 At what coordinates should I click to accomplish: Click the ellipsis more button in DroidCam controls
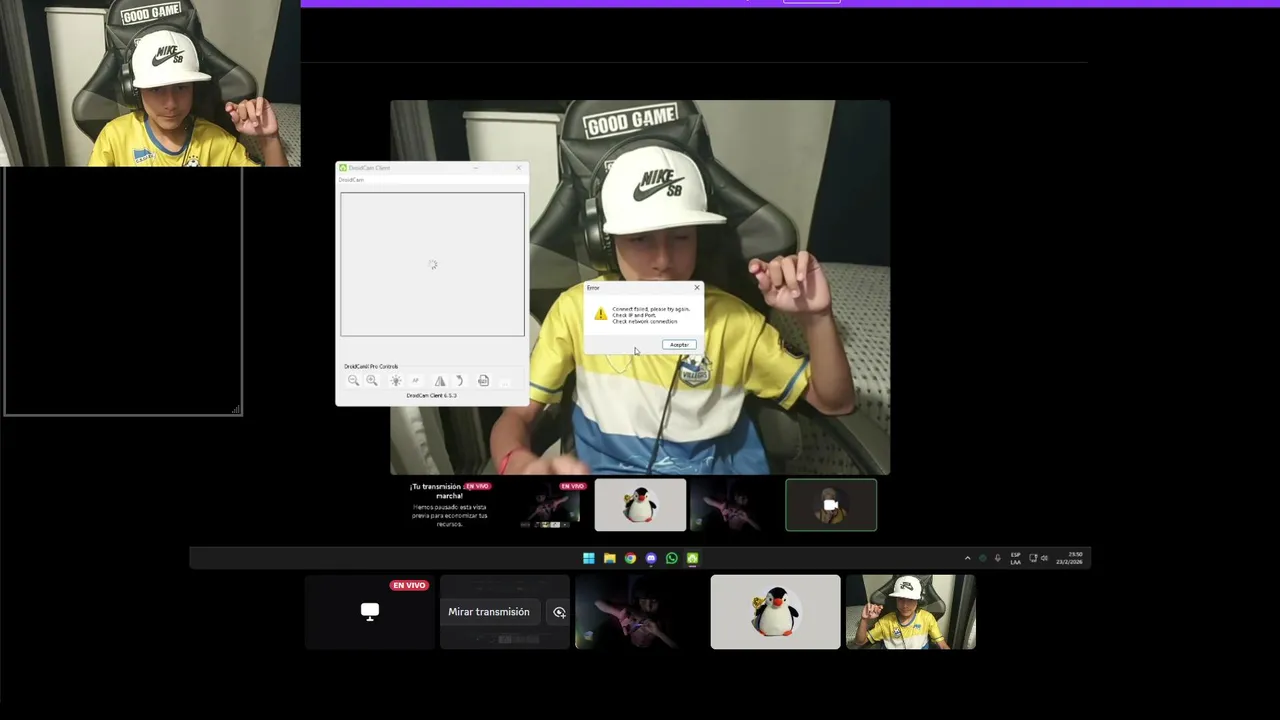coord(505,382)
